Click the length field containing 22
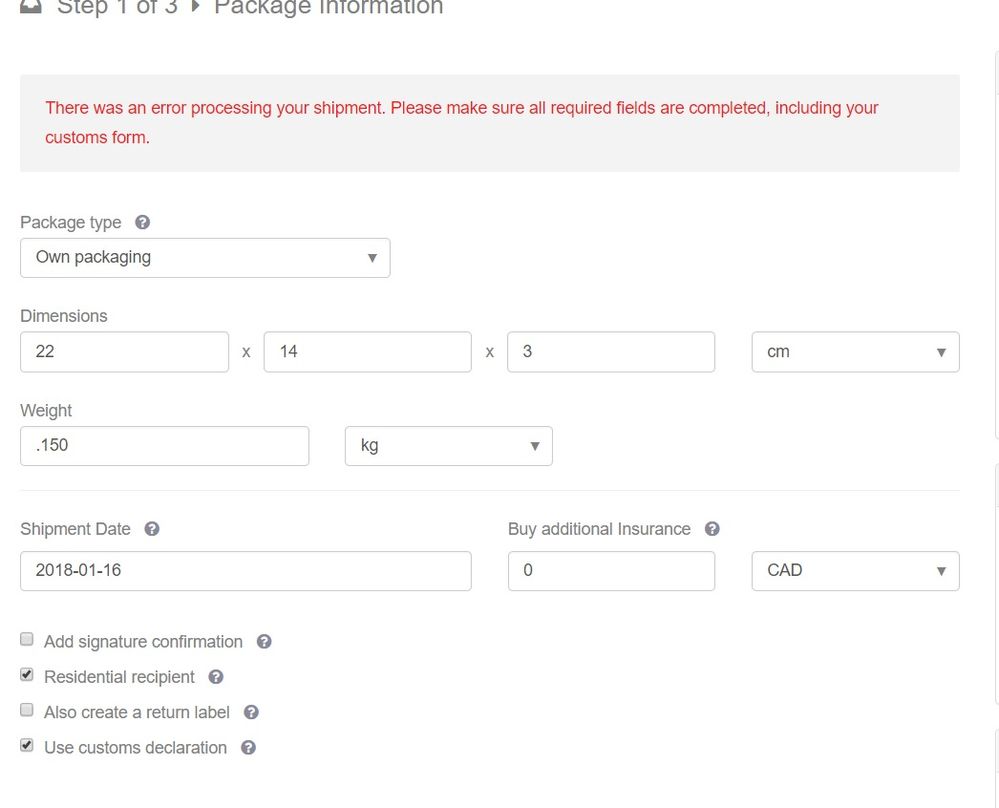The height and width of the screenshot is (808, 999). pos(124,352)
